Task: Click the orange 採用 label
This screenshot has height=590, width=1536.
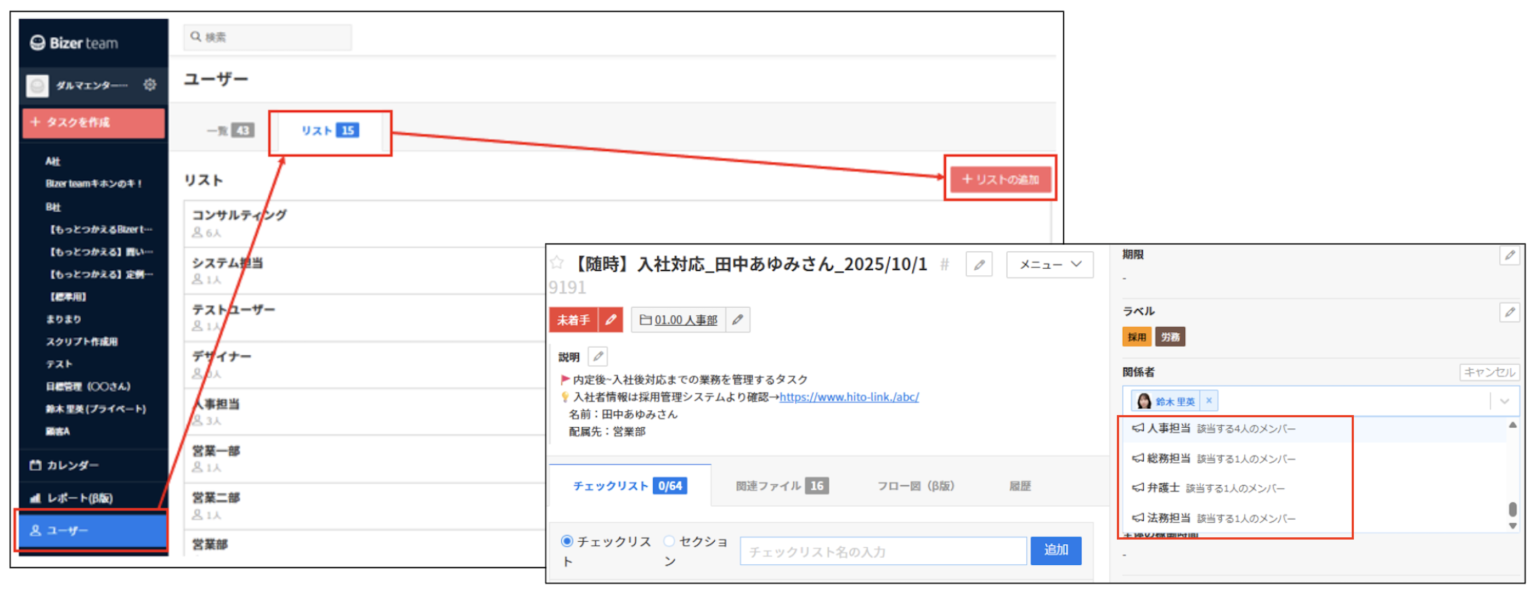Action: point(1137,338)
